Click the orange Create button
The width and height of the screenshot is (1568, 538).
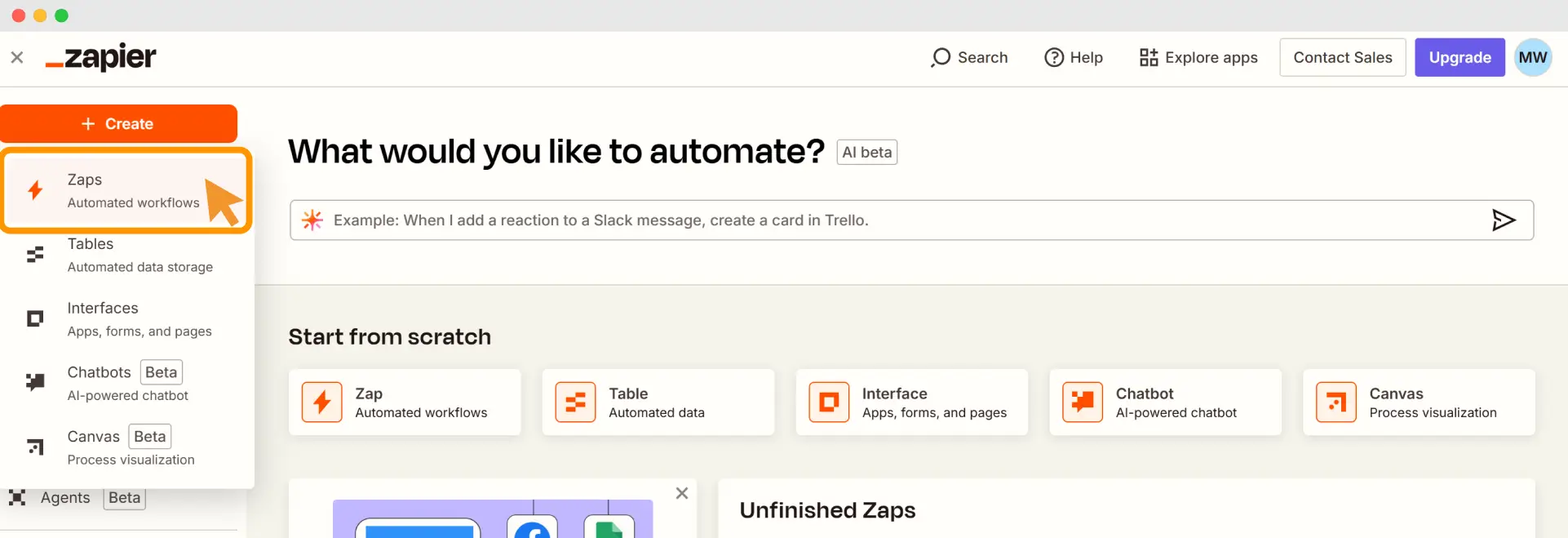(x=118, y=123)
